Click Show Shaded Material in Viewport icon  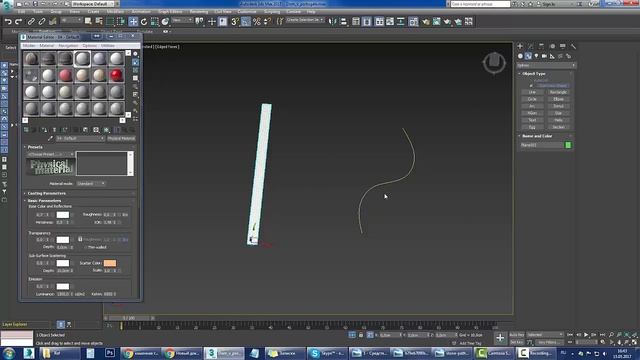107,130
